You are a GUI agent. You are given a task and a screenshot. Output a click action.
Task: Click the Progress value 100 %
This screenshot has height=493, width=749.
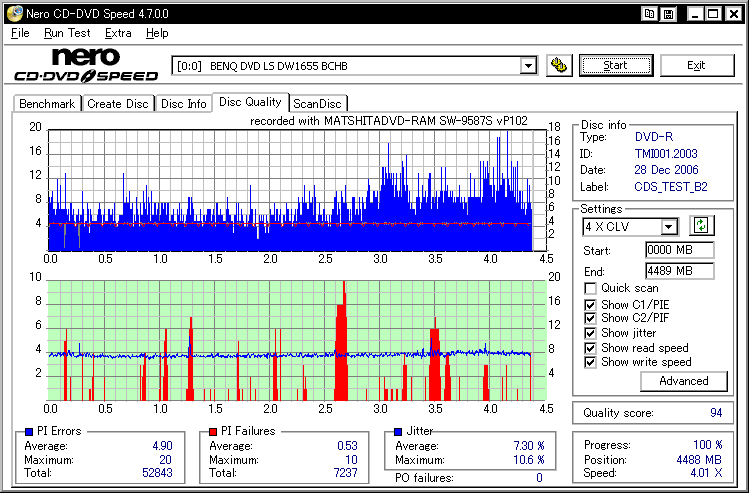pos(707,445)
